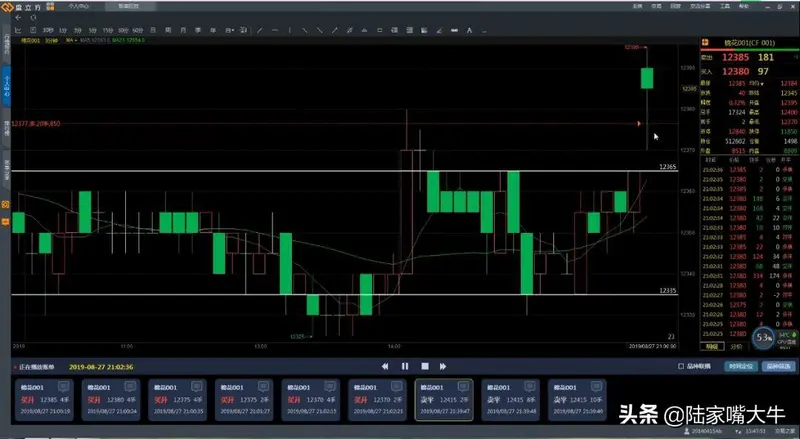Toggle the 品种联播 checkbox
The width and height of the screenshot is (800, 439).
[x=681, y=367]
